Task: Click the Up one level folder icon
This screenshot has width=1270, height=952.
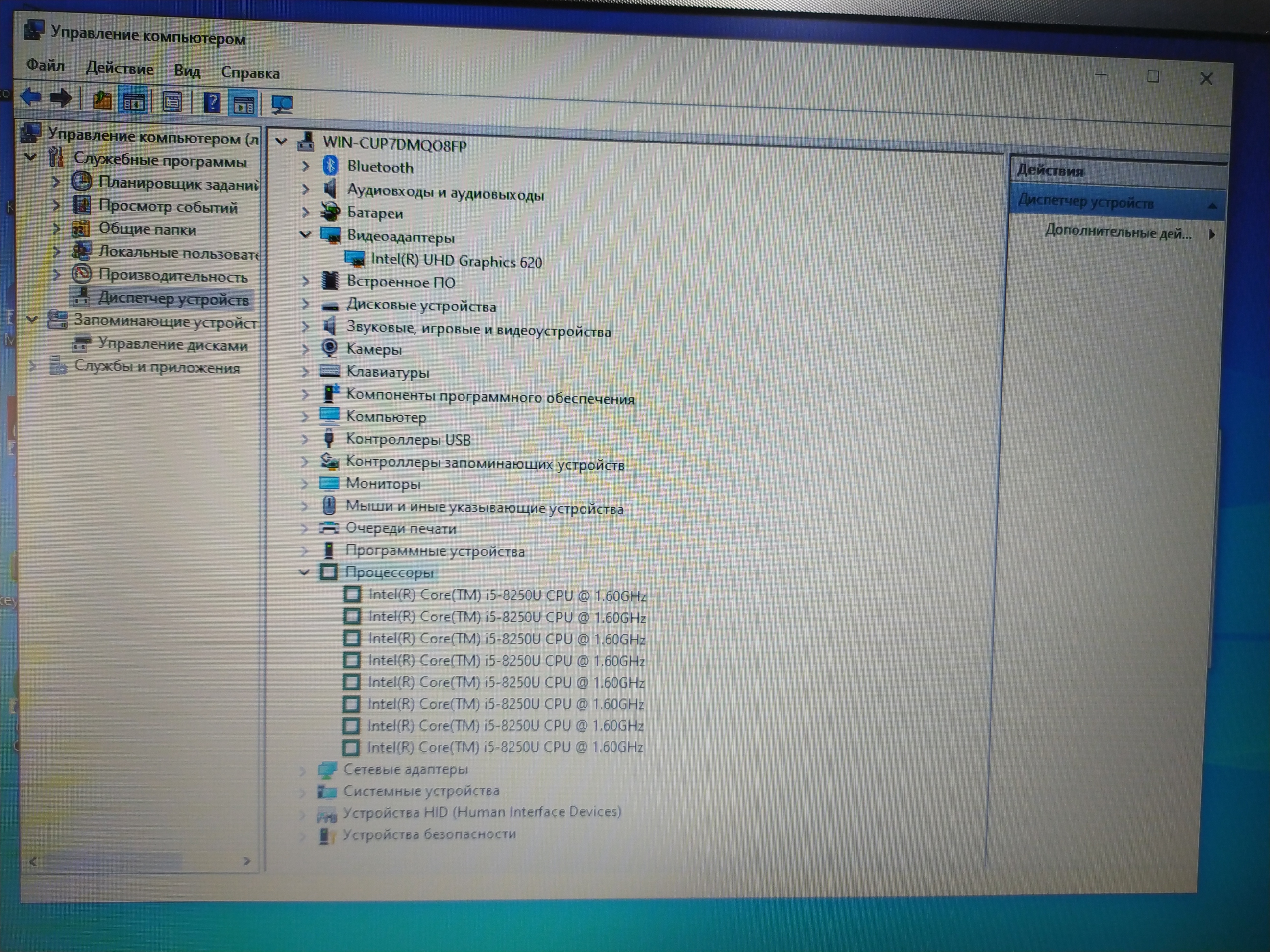Action: click(101, 100)
